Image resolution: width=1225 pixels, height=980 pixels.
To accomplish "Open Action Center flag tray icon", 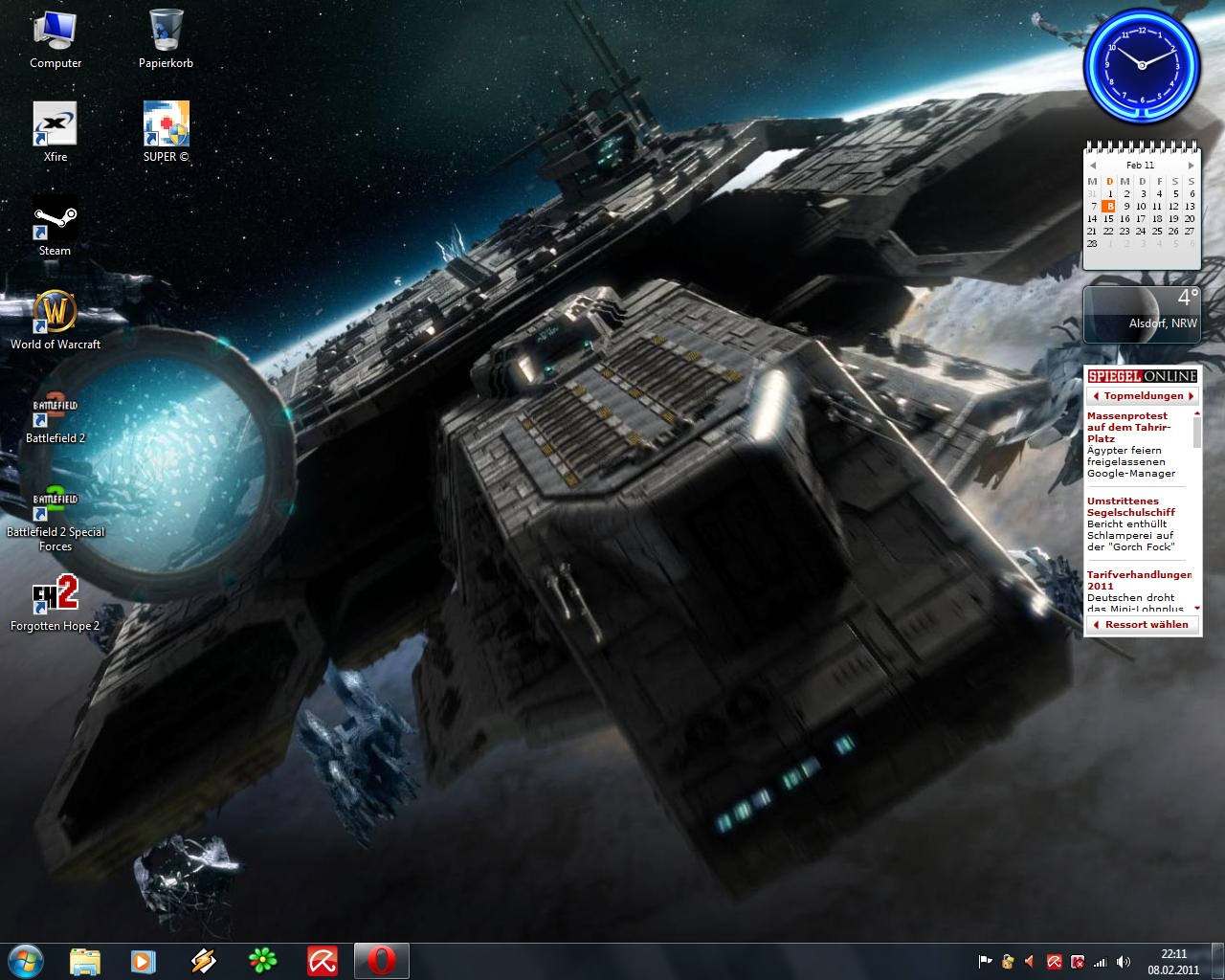I will (x=985, y=962).
